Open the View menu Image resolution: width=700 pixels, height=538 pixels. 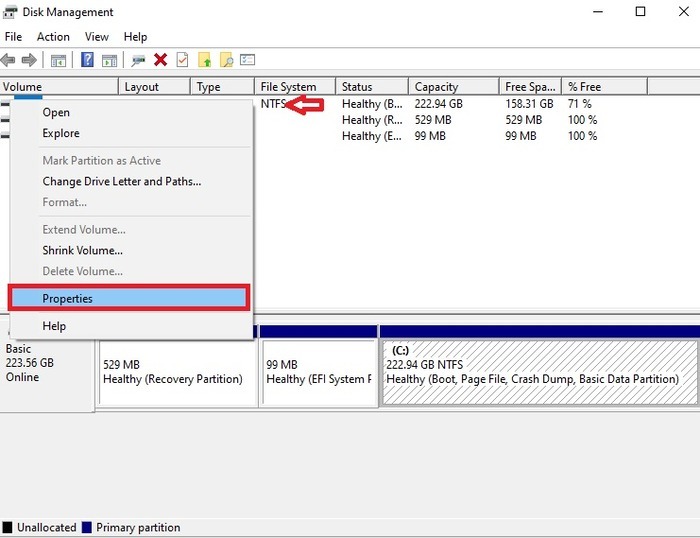pyautogui.click(x=97, y=37)
